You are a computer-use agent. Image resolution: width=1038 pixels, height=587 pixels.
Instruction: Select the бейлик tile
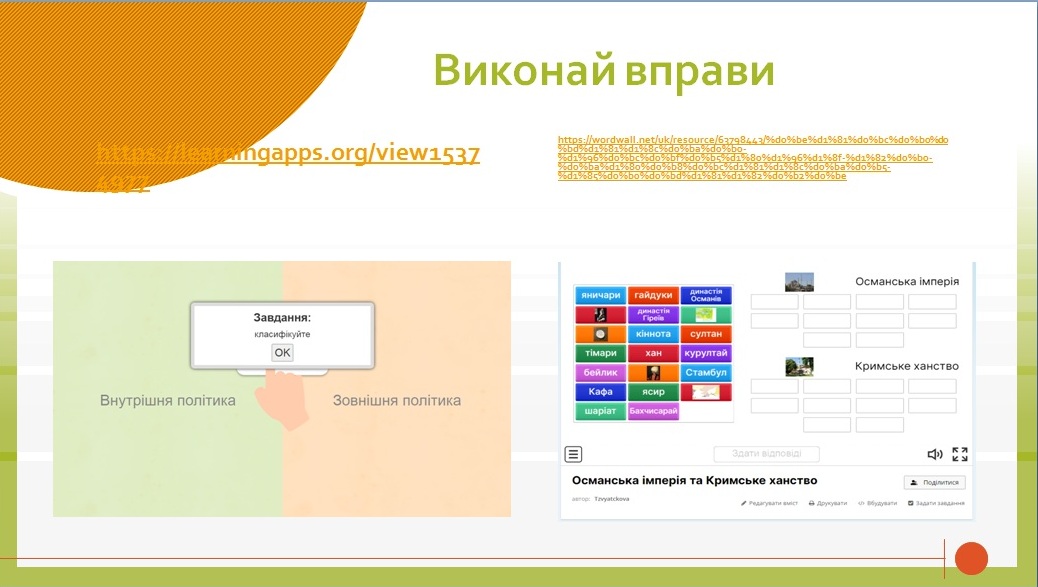click(600, 372)
